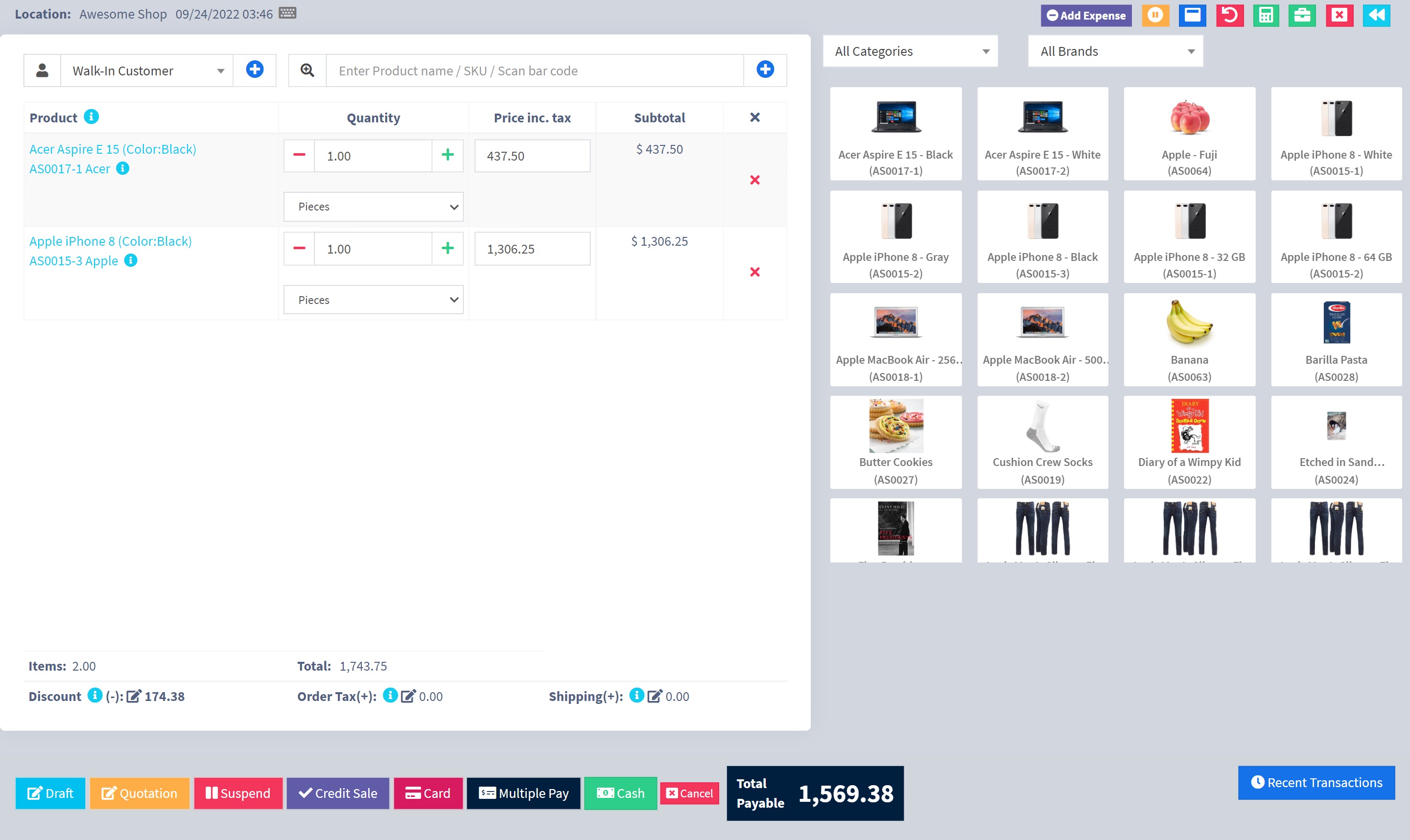Remove Apple iPhone 8 row with red X
This screenshot has width=1410, height=840.
click(754, 272)
